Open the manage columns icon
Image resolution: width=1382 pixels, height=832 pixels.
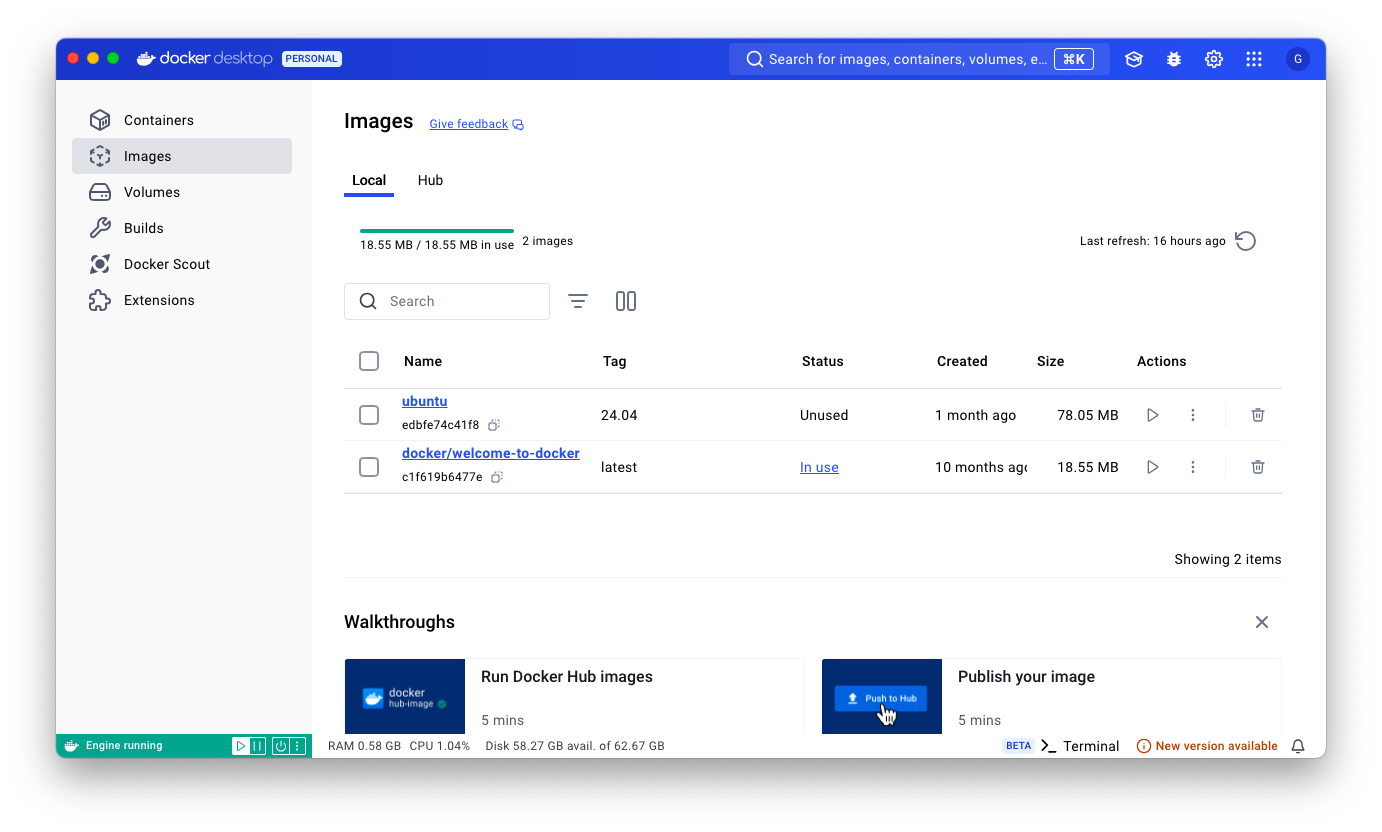626,301
